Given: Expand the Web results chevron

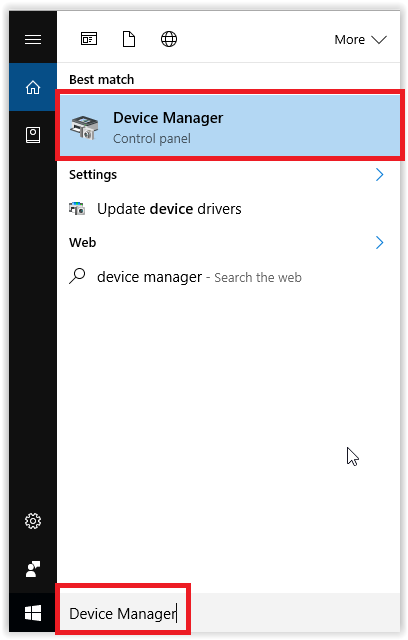Looking at the screenshot, I should (379, 242).
